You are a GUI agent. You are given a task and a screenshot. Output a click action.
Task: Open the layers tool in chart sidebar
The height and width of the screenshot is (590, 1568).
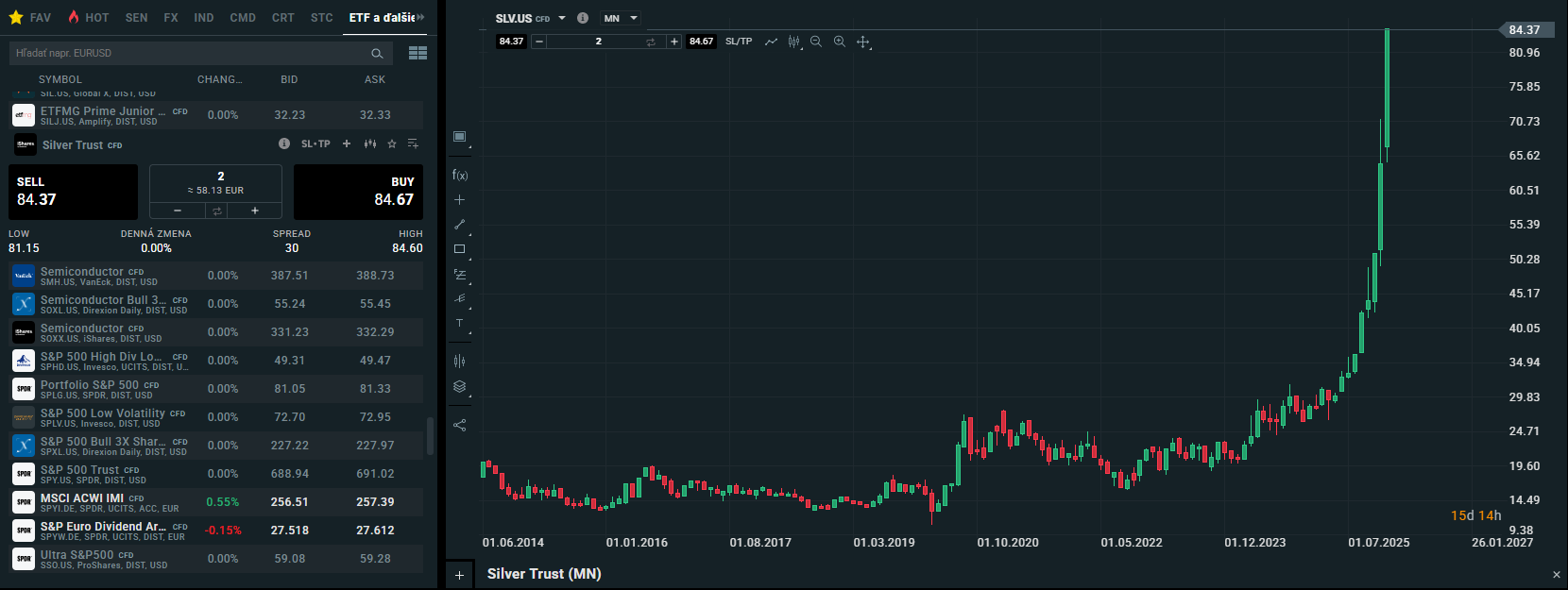point(460,386)
